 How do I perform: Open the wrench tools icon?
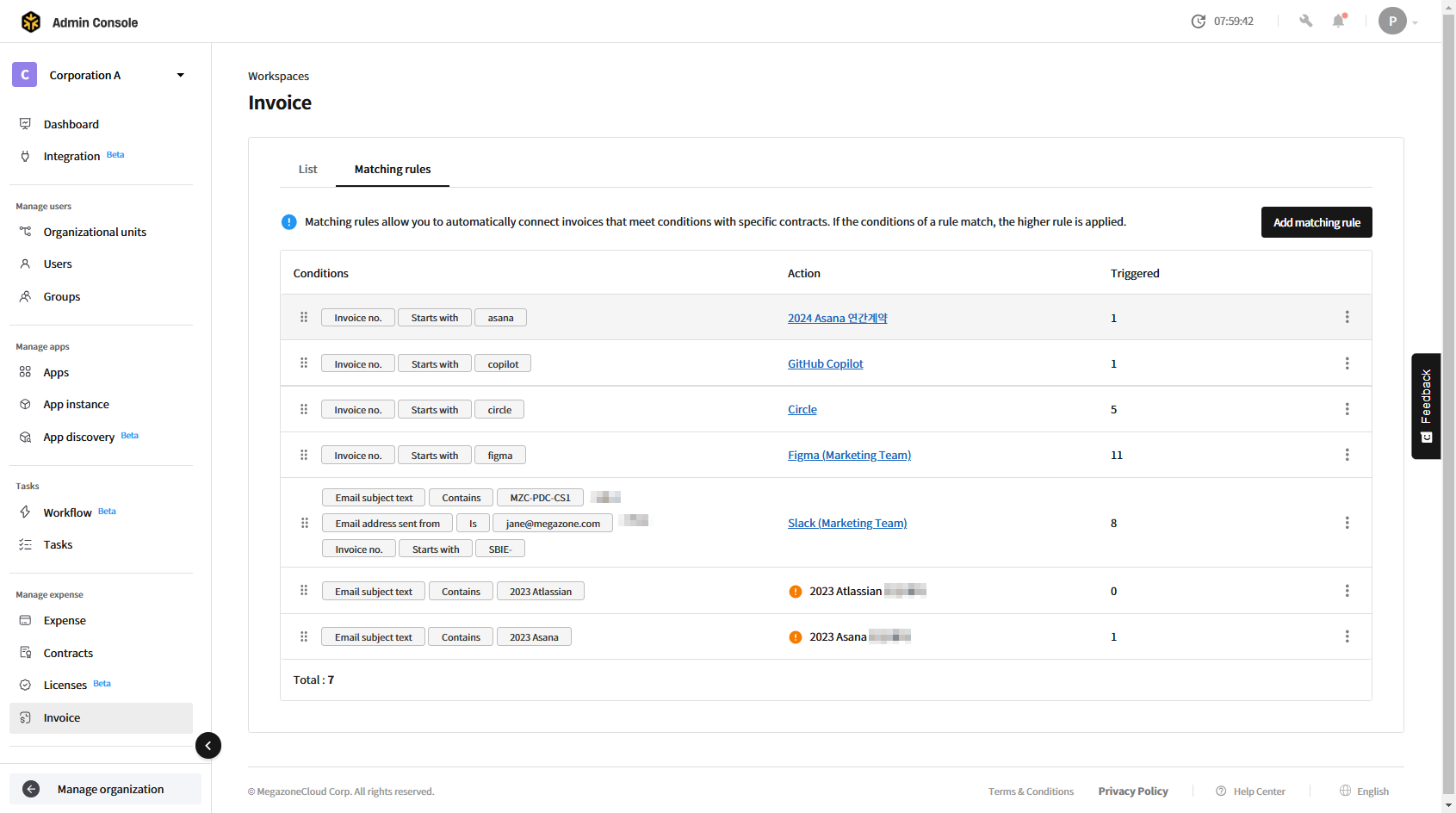pyautogui.click(x=1306, y=21)
